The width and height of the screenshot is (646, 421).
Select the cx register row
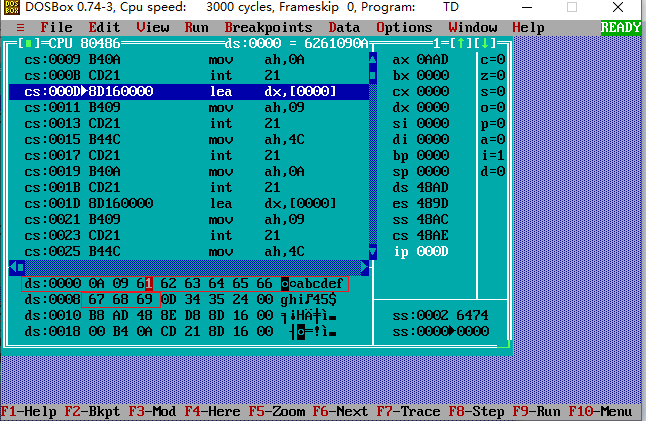click(x=421, y=91)
